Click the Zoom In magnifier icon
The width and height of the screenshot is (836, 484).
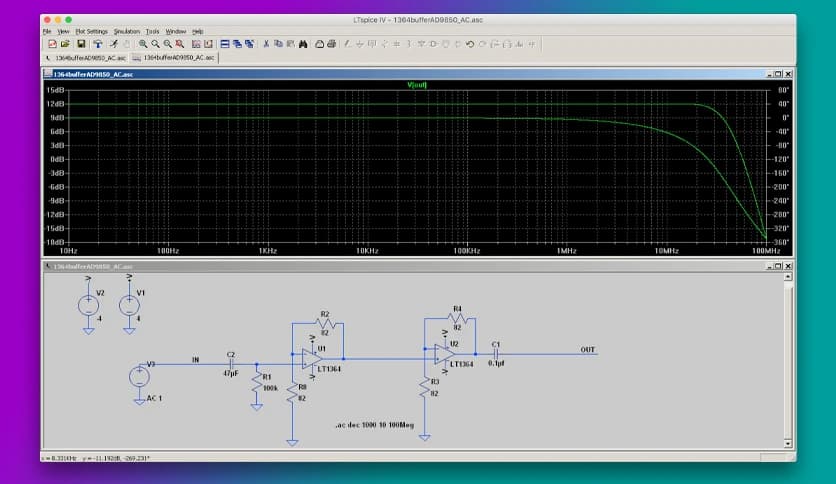[x=143, y=44]
